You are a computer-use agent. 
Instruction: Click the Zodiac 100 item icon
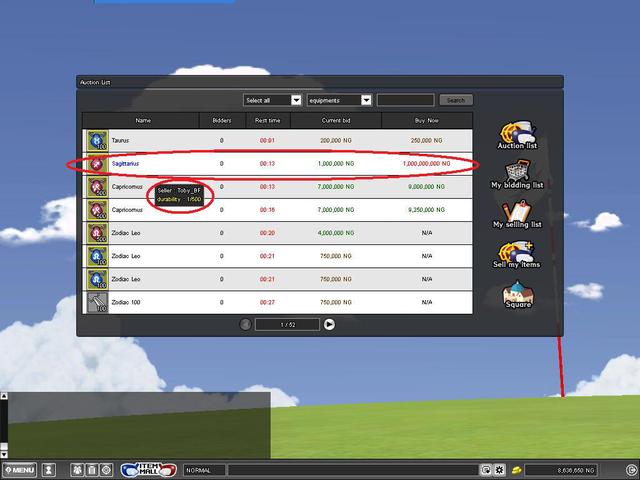pyautogui.click(x=97, y=302)
